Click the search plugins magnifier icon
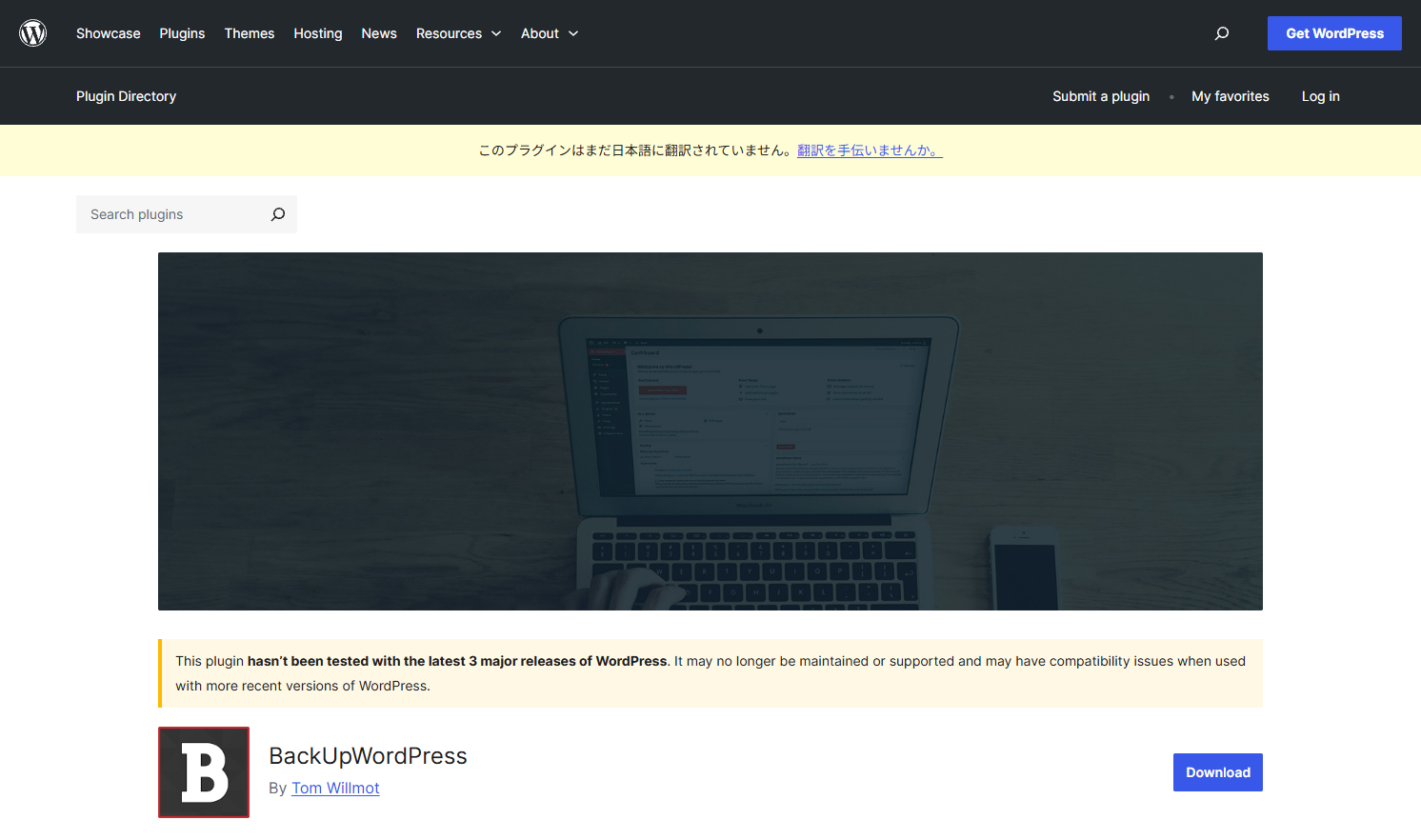Image resolution: width=1421 pixels, height=840 pixels. click(278, 214)
